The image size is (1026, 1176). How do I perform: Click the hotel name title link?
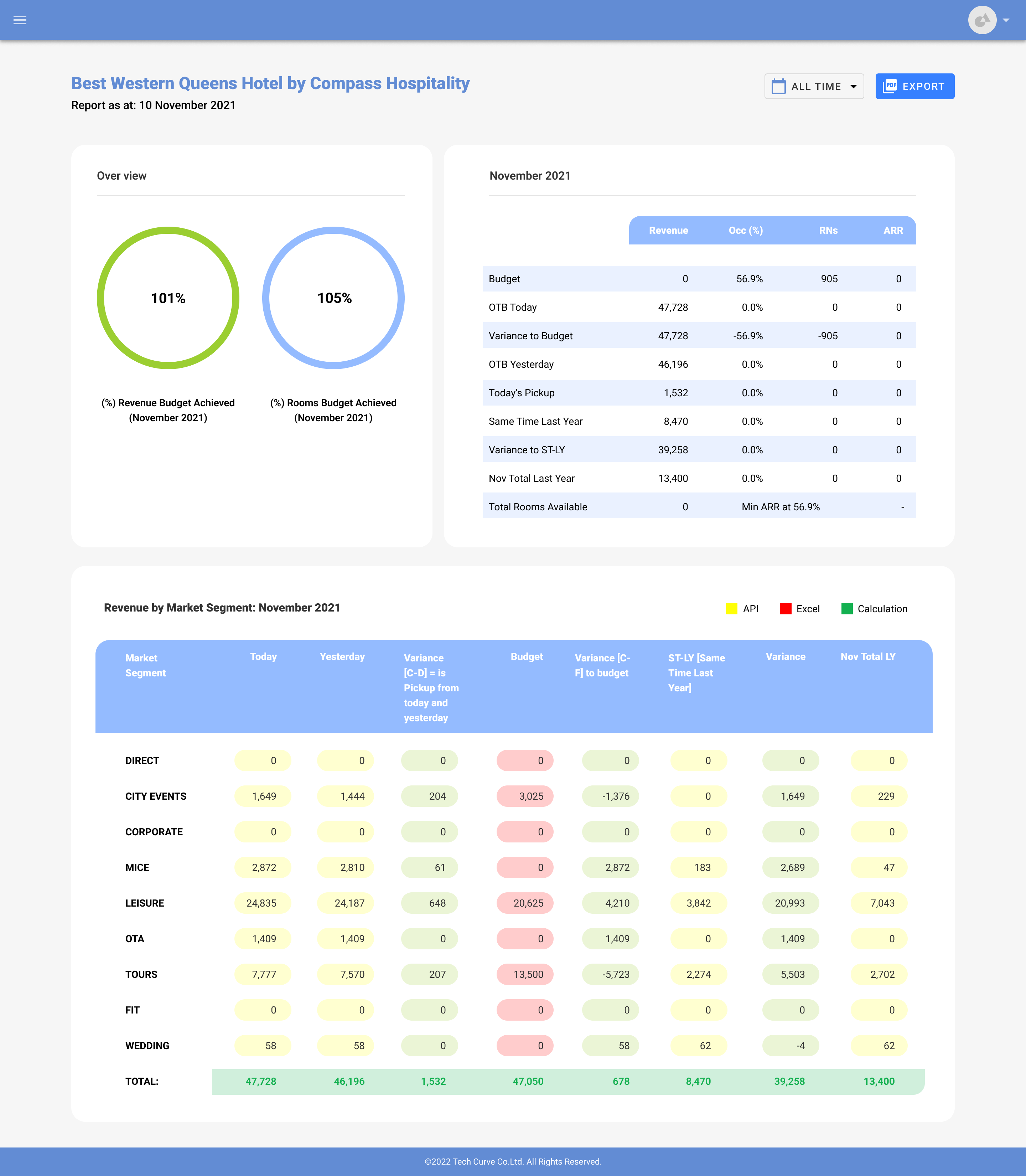(x=270, y=84)
